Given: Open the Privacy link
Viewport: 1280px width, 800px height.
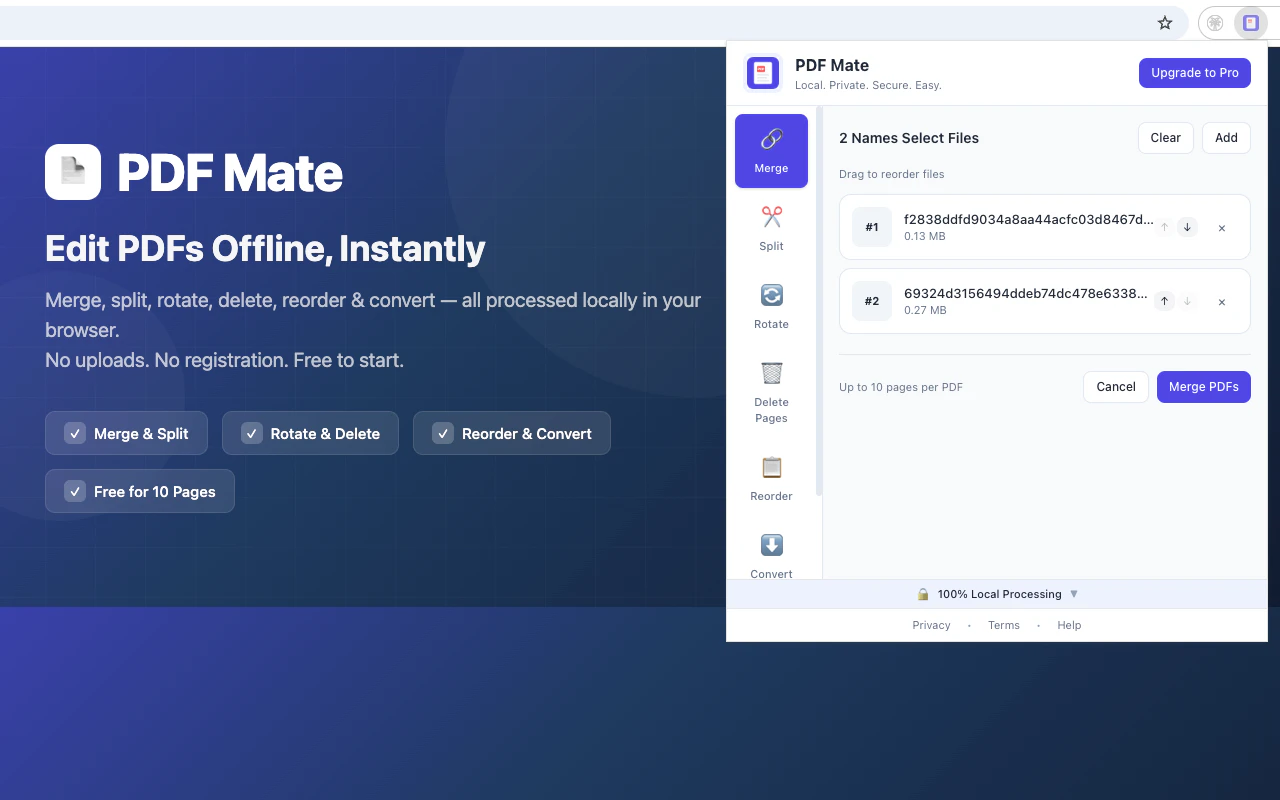Looking at the screenshot, I should click(931, 625).
